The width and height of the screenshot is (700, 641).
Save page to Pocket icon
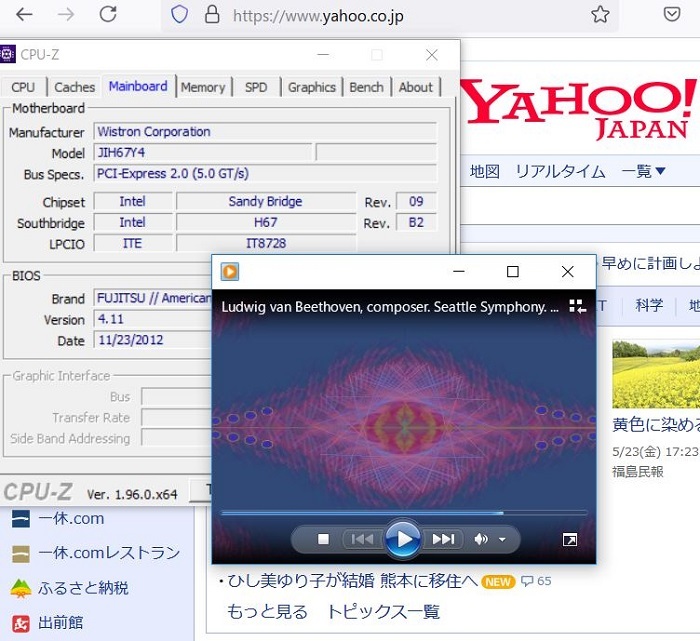tap(672, 15)
